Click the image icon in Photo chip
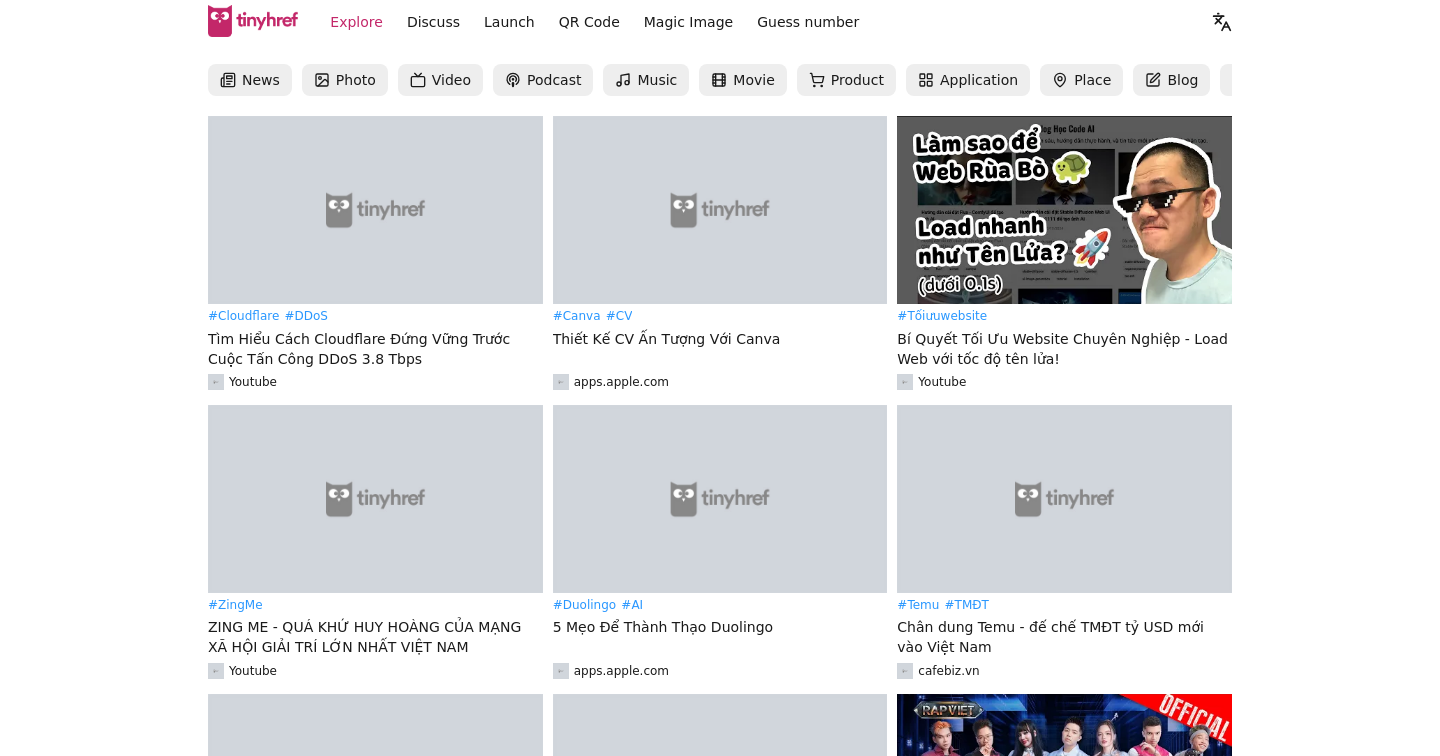This screenshot has height=756, width=1440. pos(322,80)
